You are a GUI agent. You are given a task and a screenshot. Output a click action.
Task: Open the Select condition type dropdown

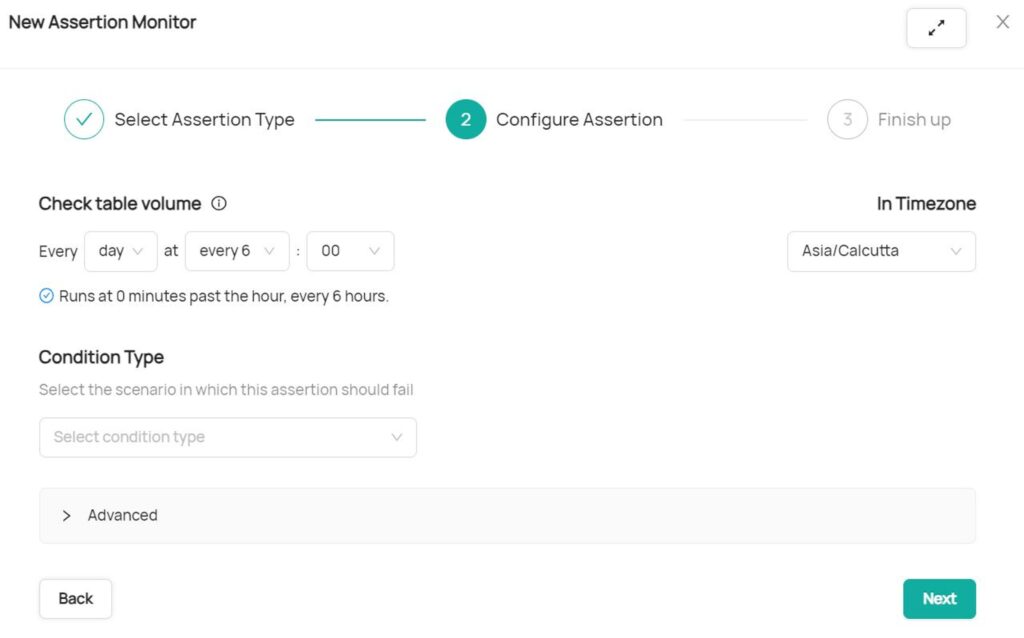[x=227, y=437]
